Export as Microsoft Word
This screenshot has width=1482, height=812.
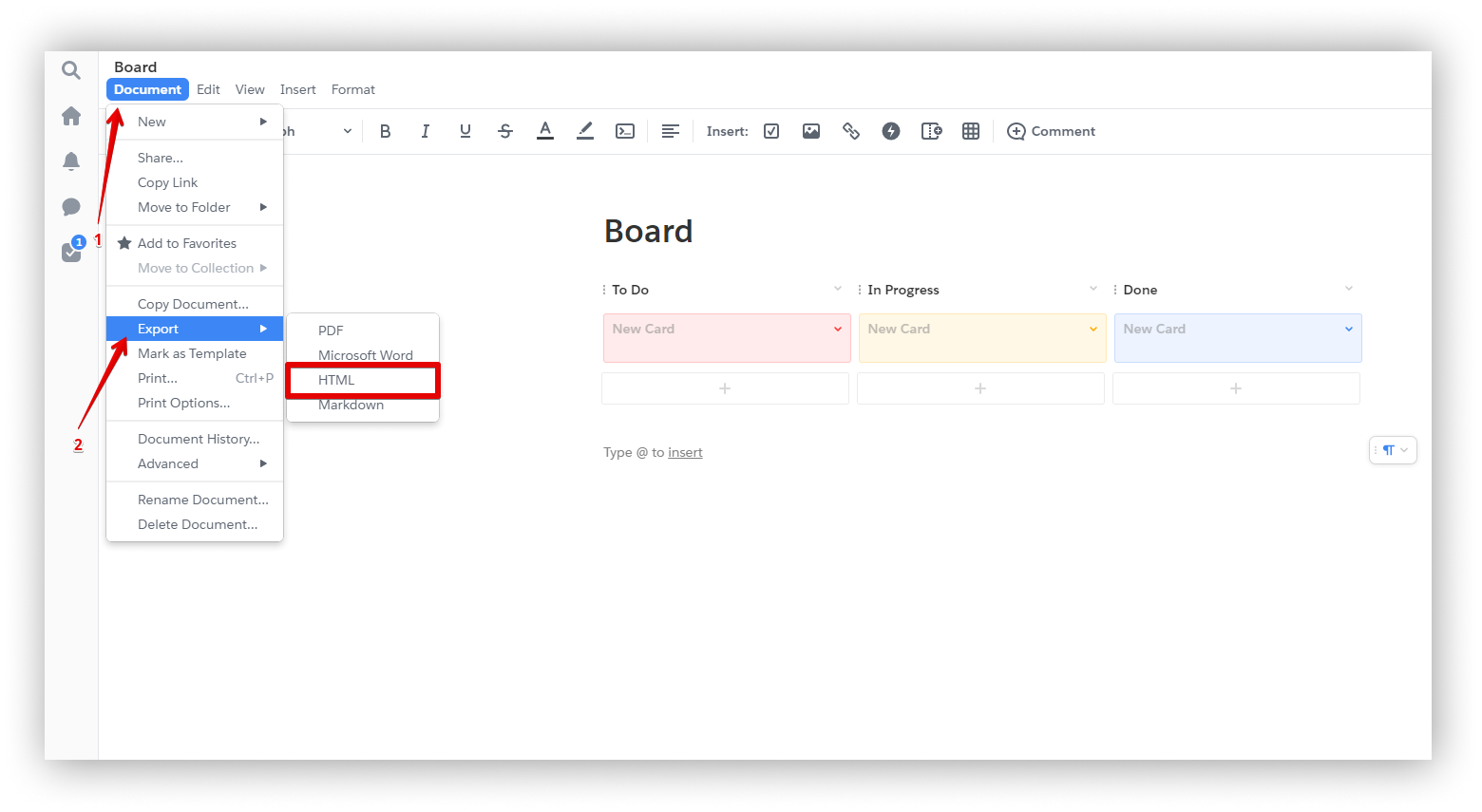pos(363,354)
